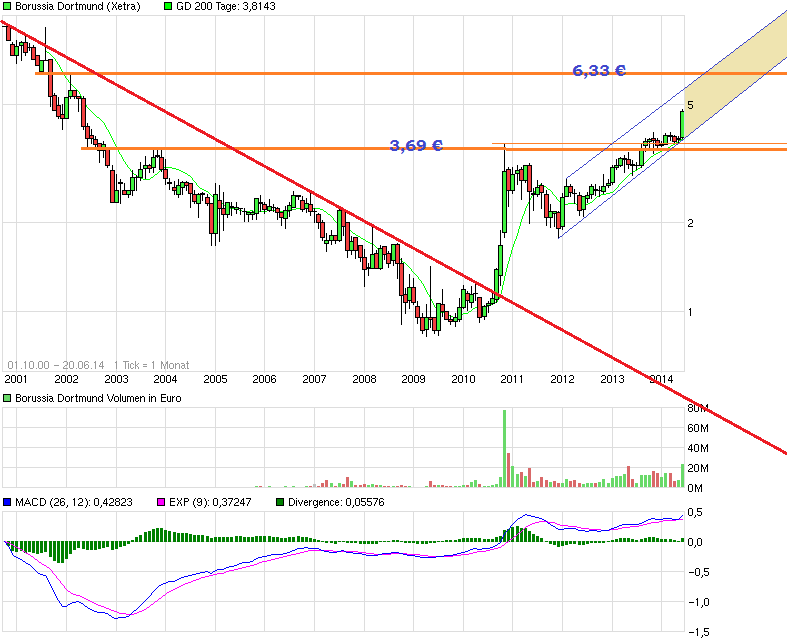Click the 2014 year axis label
The width and height of the screenshot is (787, 640).
point(661,379)
